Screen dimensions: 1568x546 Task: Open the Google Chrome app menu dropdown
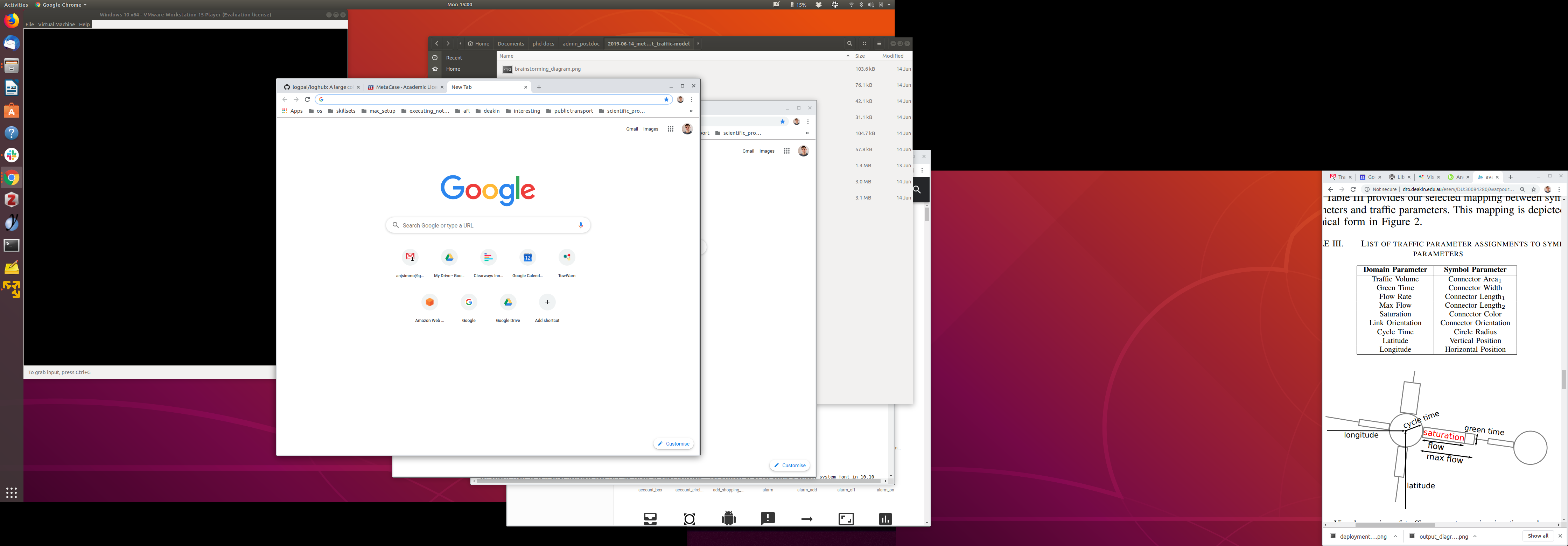(x=61, y=4)
